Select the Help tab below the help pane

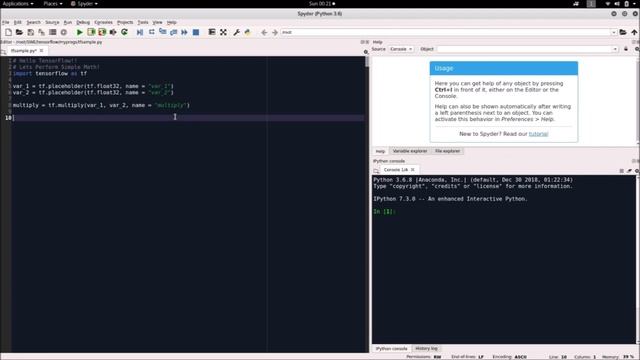tap(380, 151)
